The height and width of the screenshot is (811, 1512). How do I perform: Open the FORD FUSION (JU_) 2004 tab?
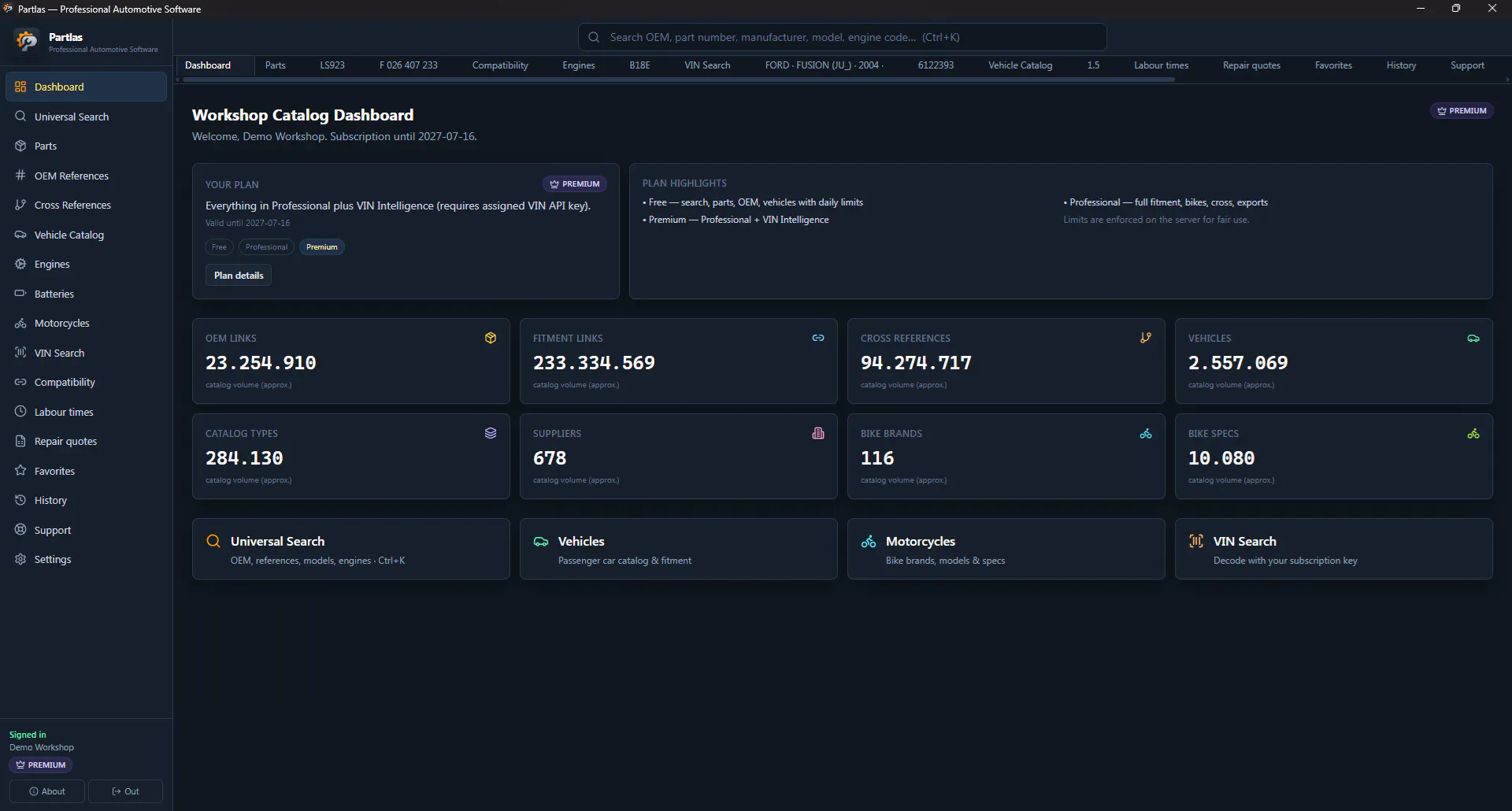coord(824,65)
